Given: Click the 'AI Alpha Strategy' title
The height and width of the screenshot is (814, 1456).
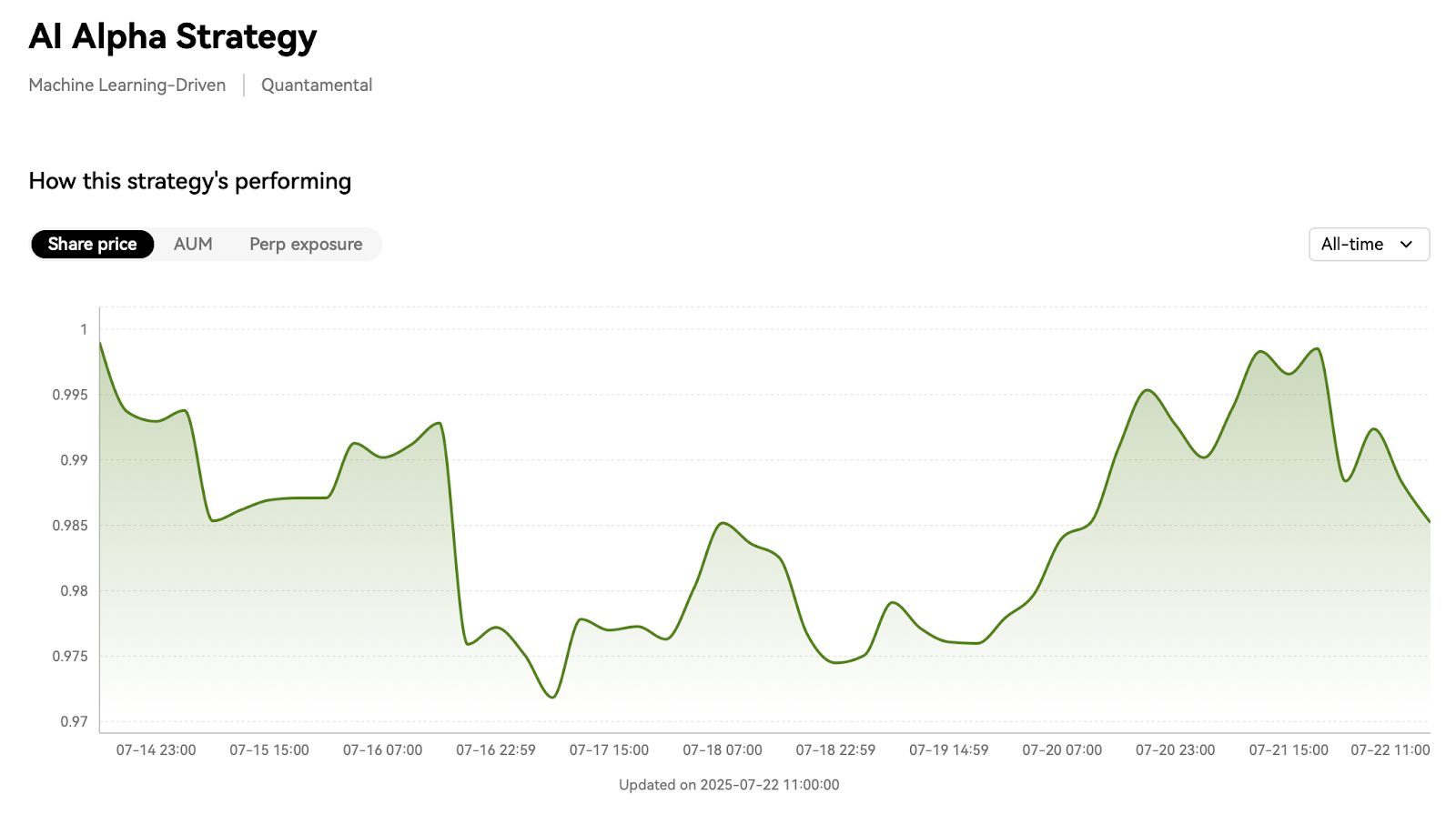Looking at the screenshot, I should (173, 36).
